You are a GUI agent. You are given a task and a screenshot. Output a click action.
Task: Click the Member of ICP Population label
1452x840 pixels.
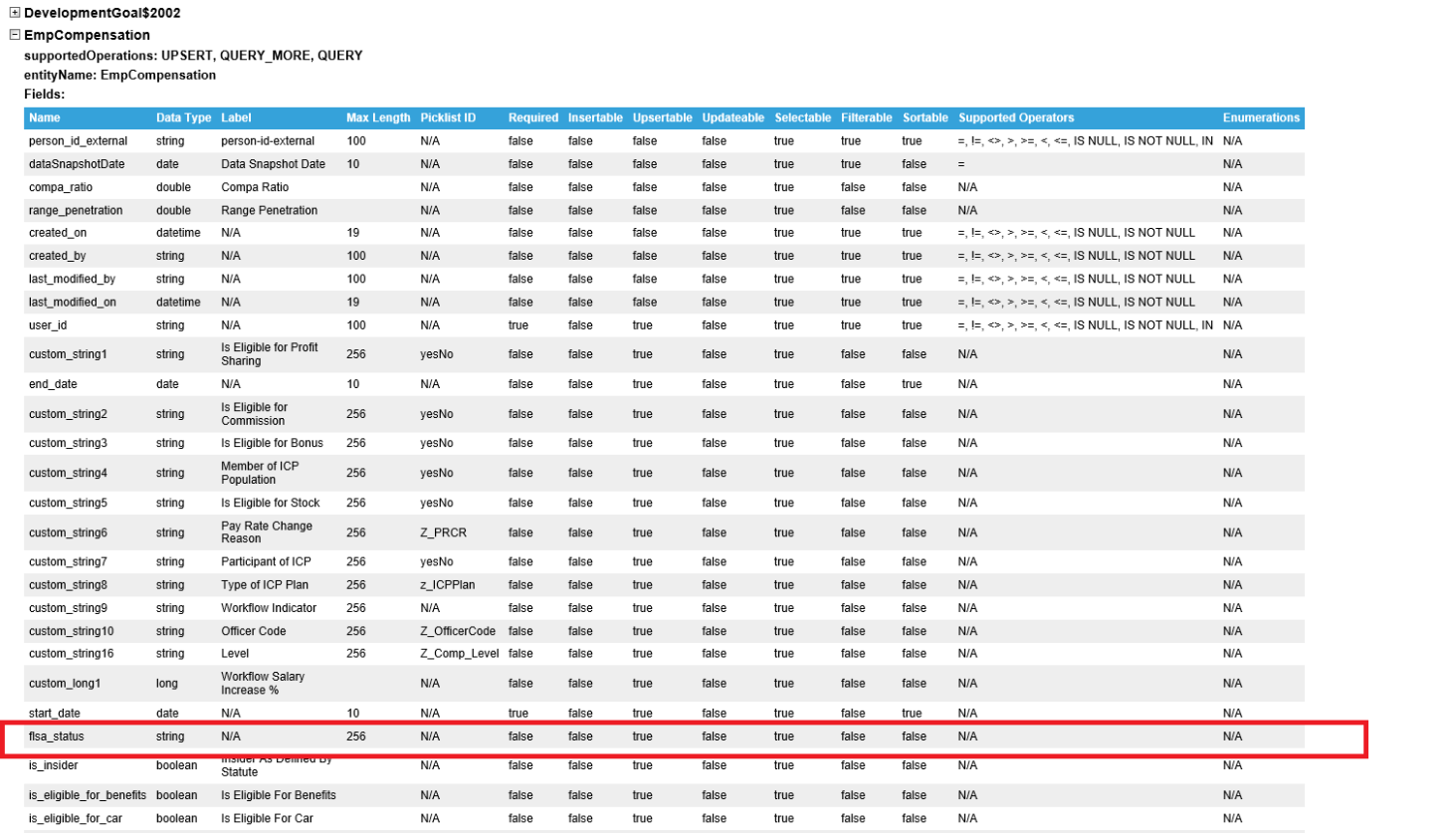(260, 473)
